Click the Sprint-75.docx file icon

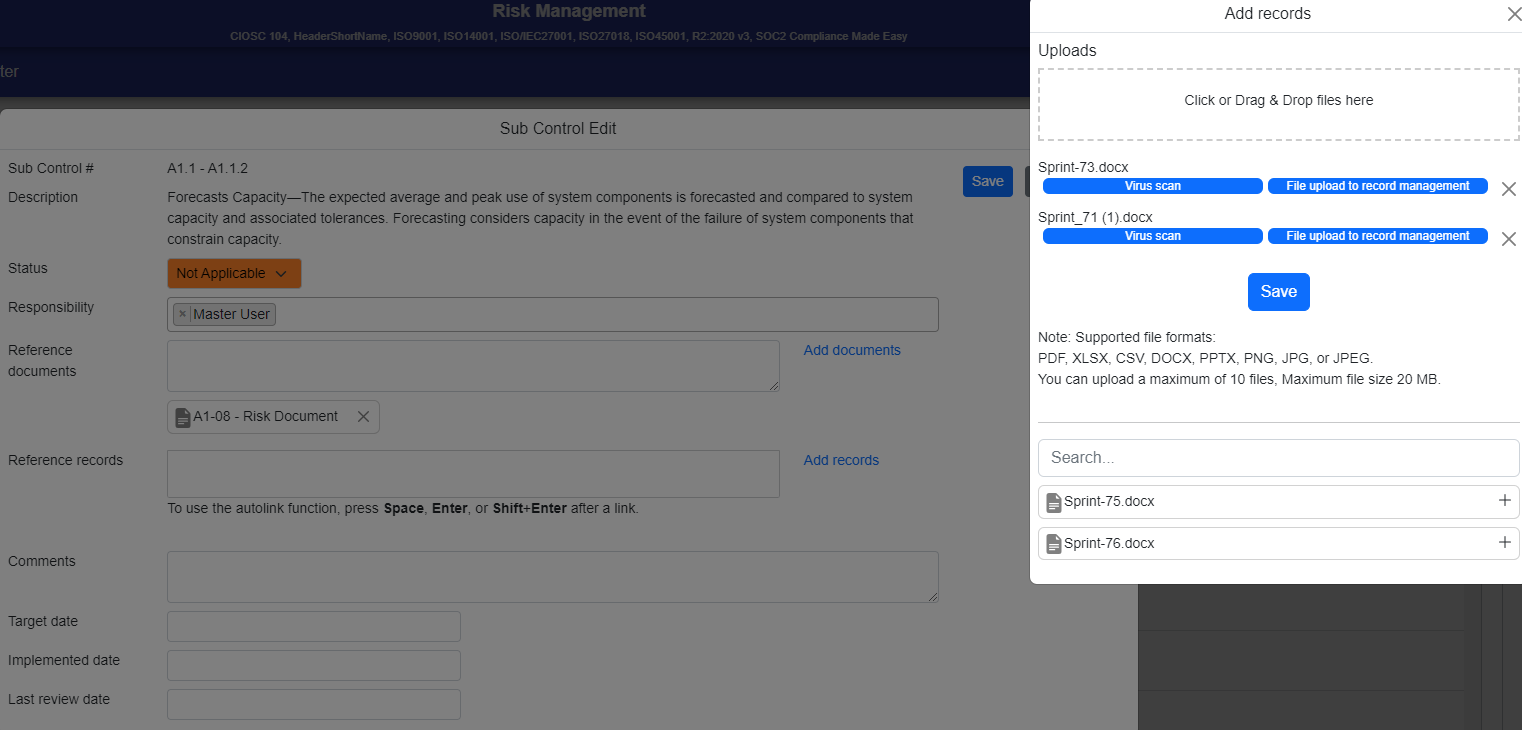pyautogui.click(x=1053, y=502)
